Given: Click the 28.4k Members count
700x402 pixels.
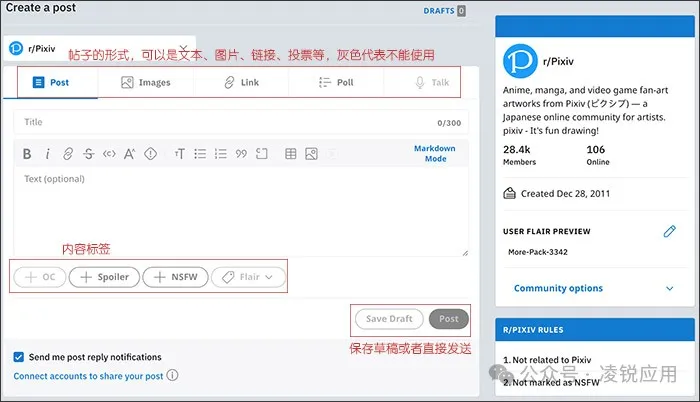Looking at the screenshot, I should point(519,155).
